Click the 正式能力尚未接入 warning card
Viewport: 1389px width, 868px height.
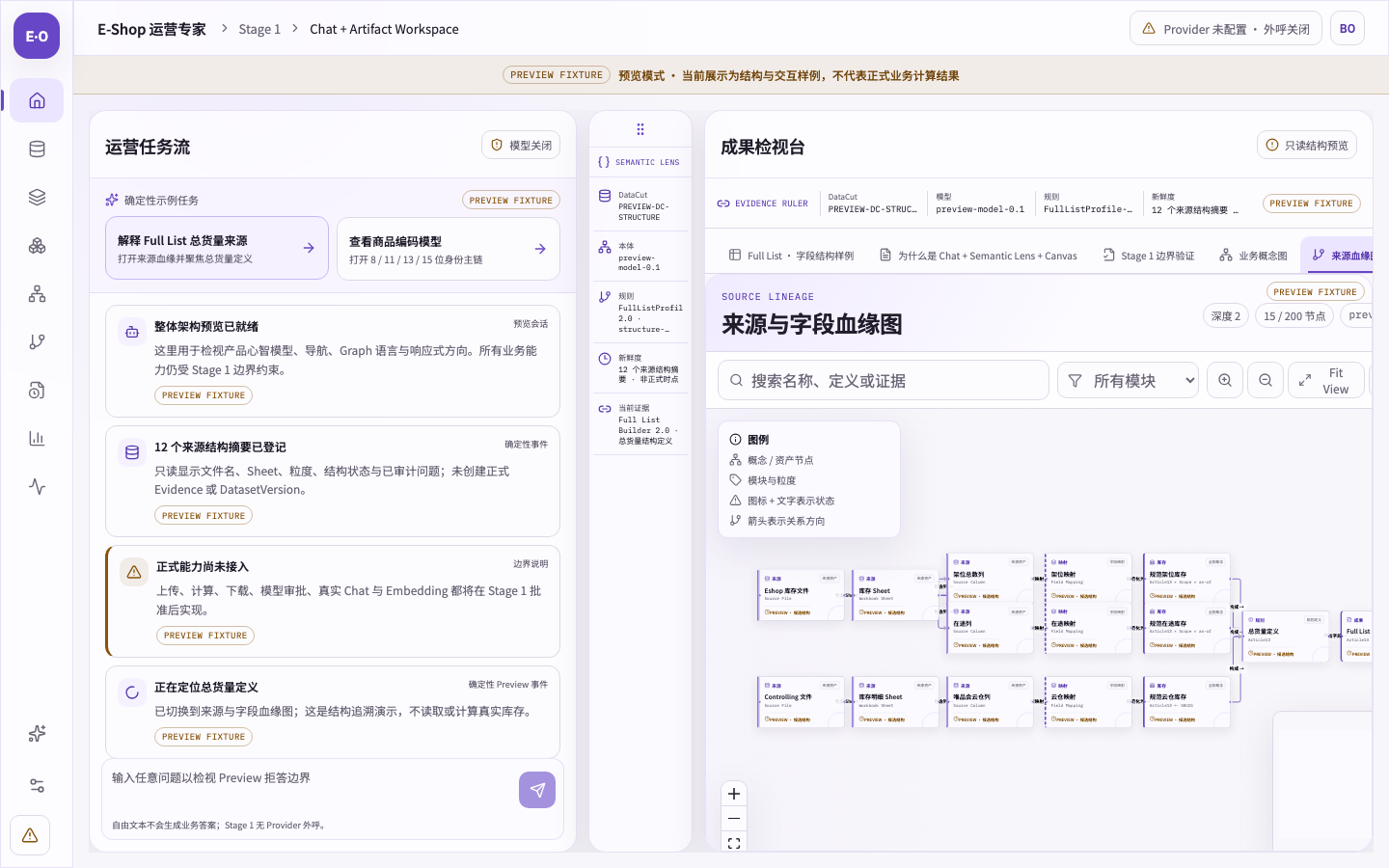click(x=333, y=601)
